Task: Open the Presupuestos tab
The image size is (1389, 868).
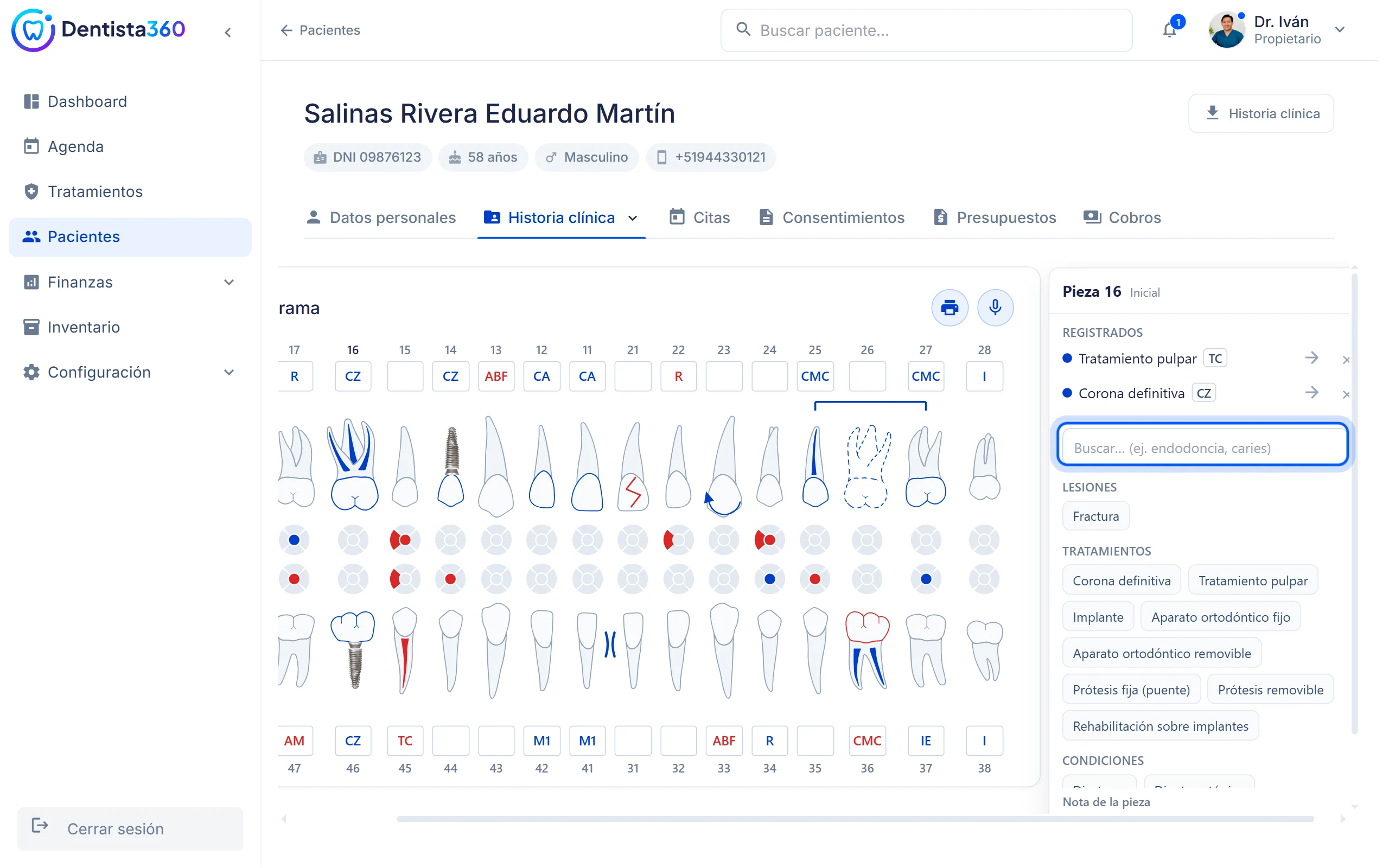Action: tap(995, 218)
